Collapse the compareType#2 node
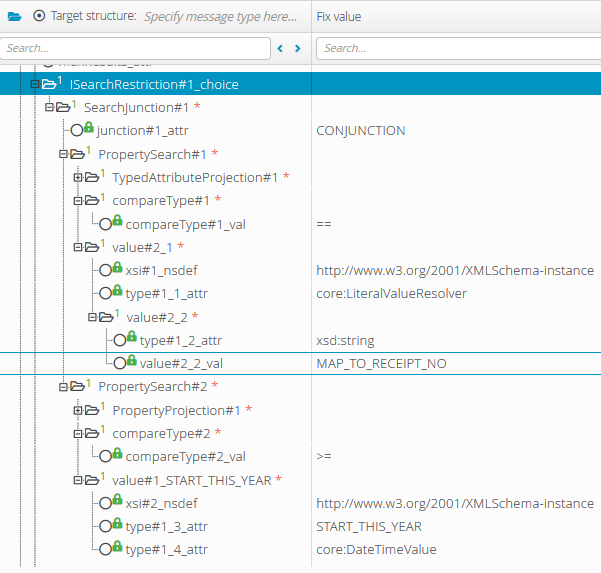The width and height of the screenshot is (601, 573). pos(78,433)
